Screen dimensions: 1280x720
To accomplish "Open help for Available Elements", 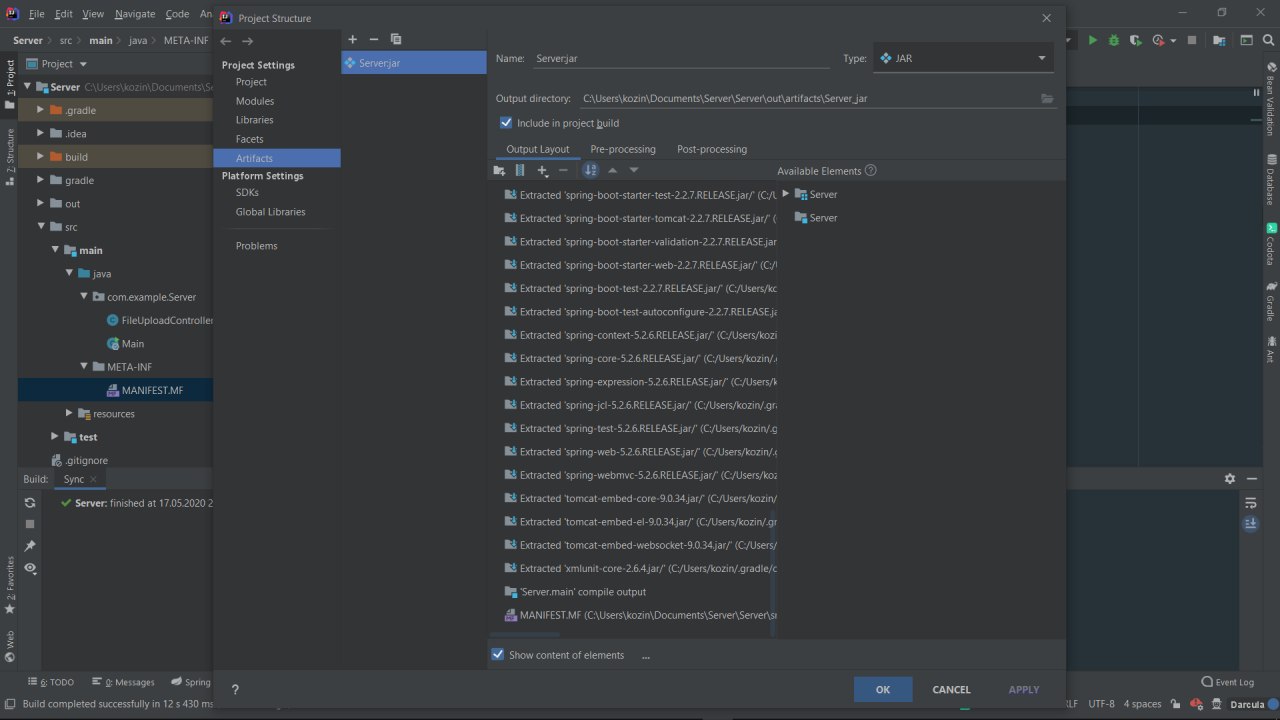I will coord(870,170).
